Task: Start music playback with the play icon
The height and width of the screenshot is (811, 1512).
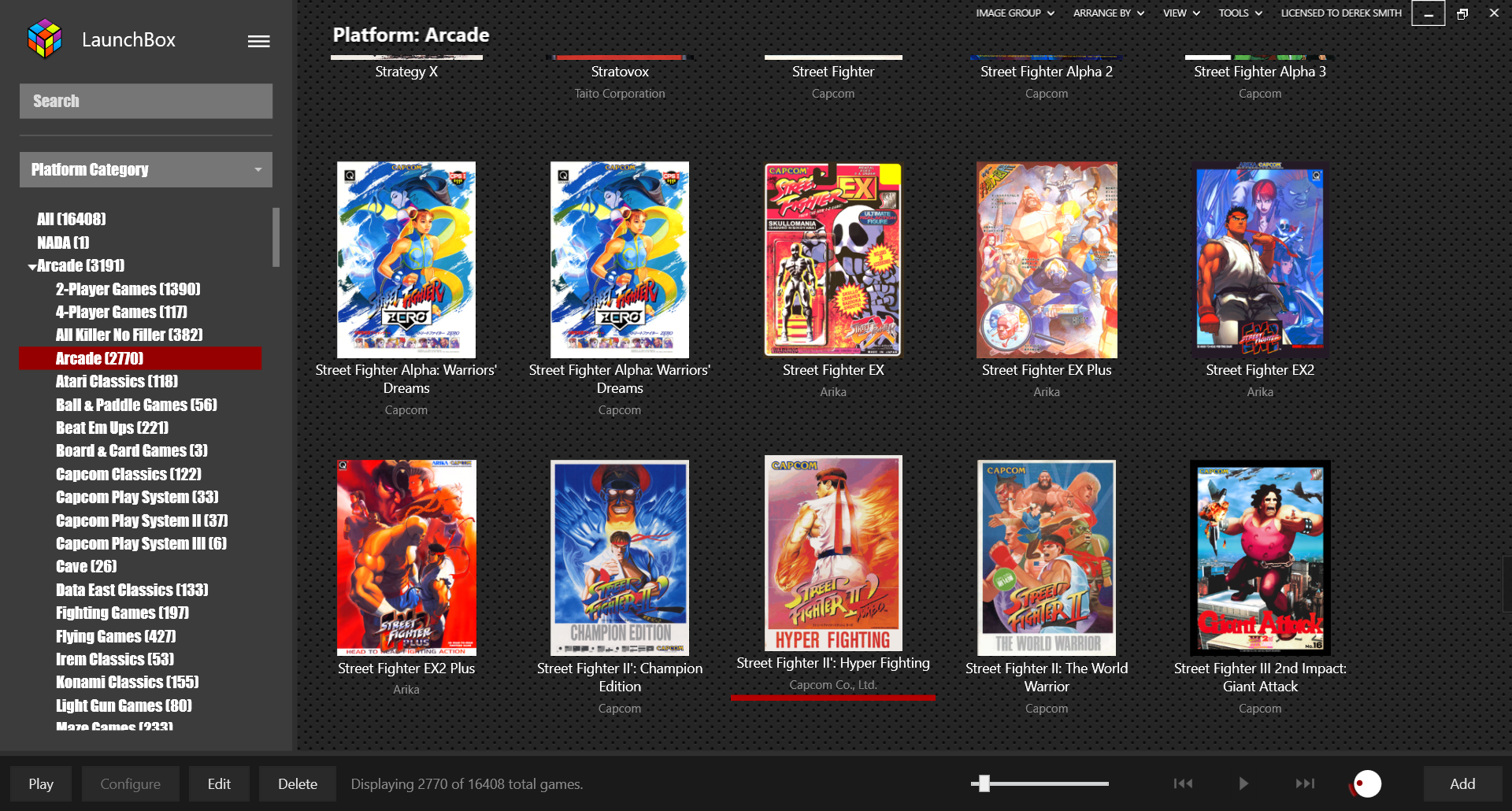Action: pyautogui.click(x=1243, y=783)
